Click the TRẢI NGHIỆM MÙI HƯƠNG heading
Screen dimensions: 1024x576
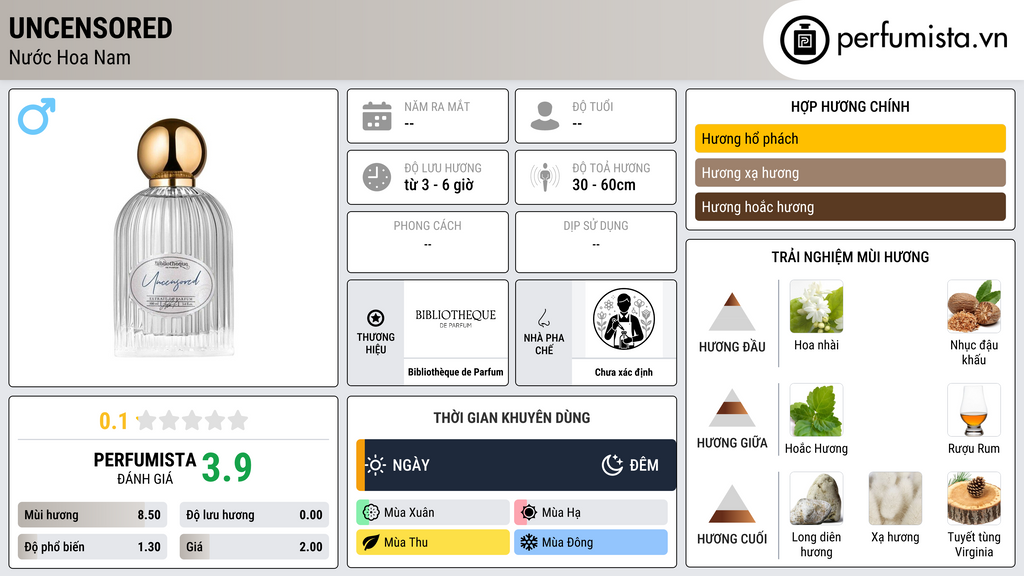click(850, 257)
